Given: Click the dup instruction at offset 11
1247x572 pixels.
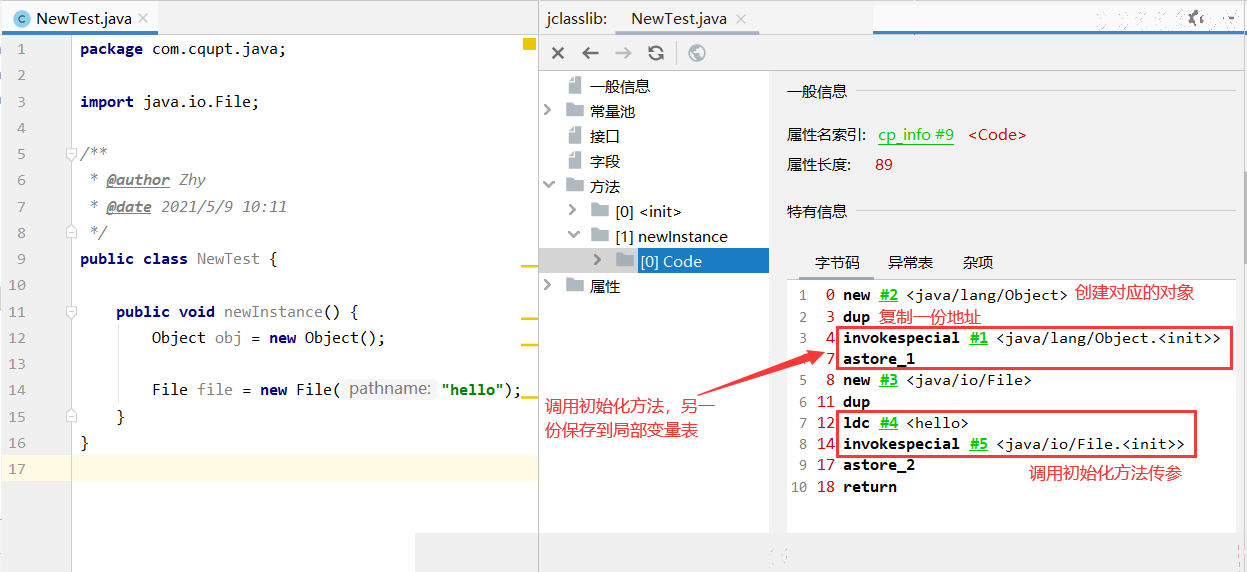Looking at the screenshot, I should click(857, 402).
